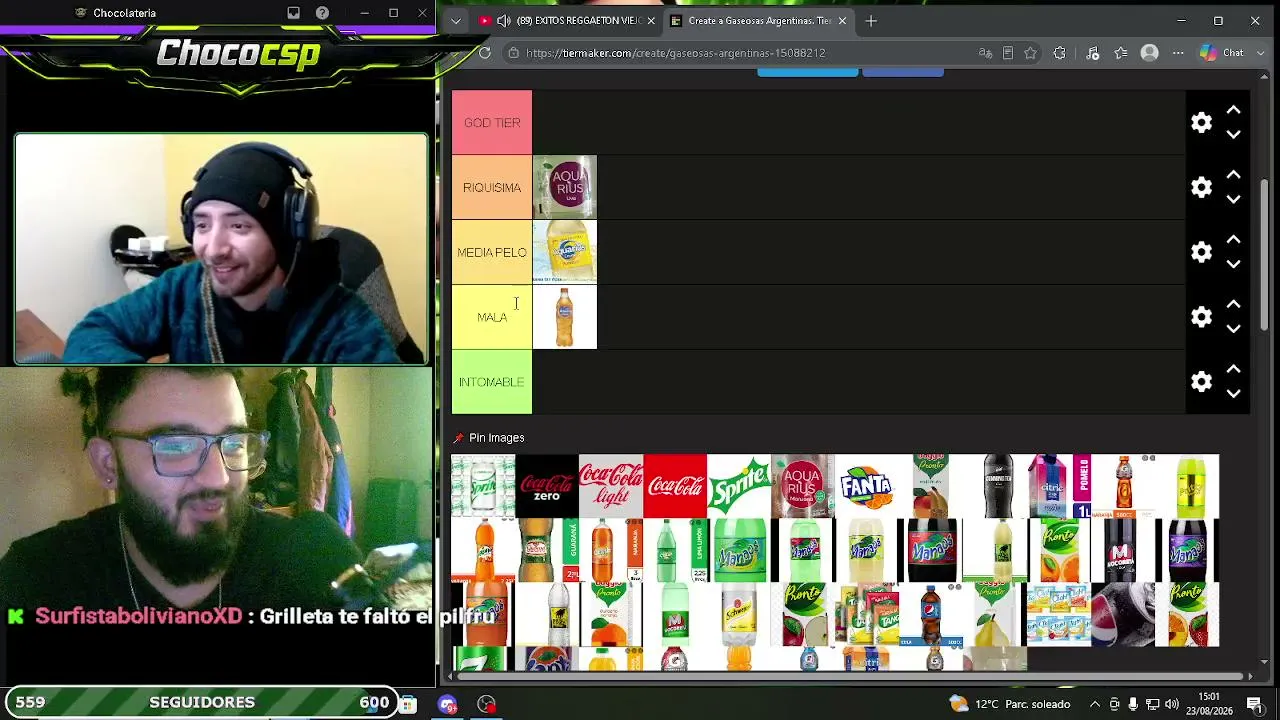Show hidden system tray icons
This screenshot has height=720, width=1280.
point(1095,704)
